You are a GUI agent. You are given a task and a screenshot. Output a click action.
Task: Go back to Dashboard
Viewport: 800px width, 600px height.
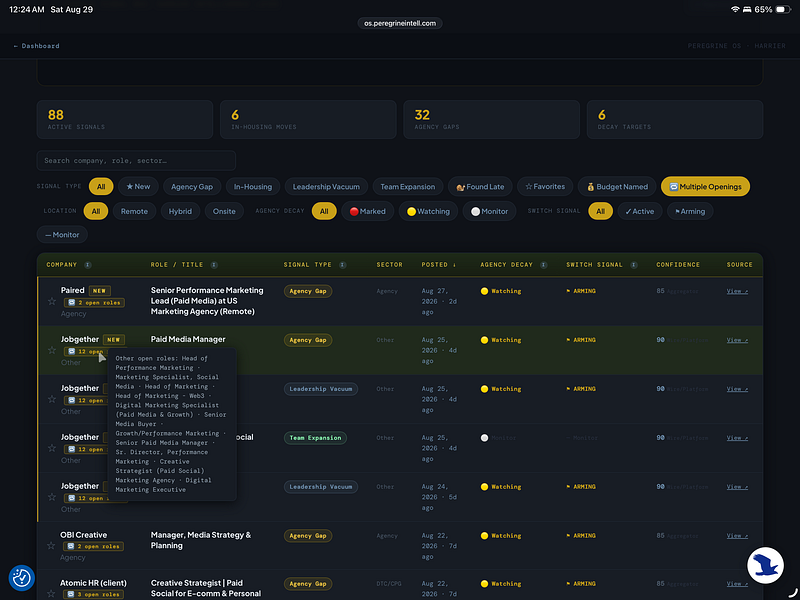coord(37,46)
